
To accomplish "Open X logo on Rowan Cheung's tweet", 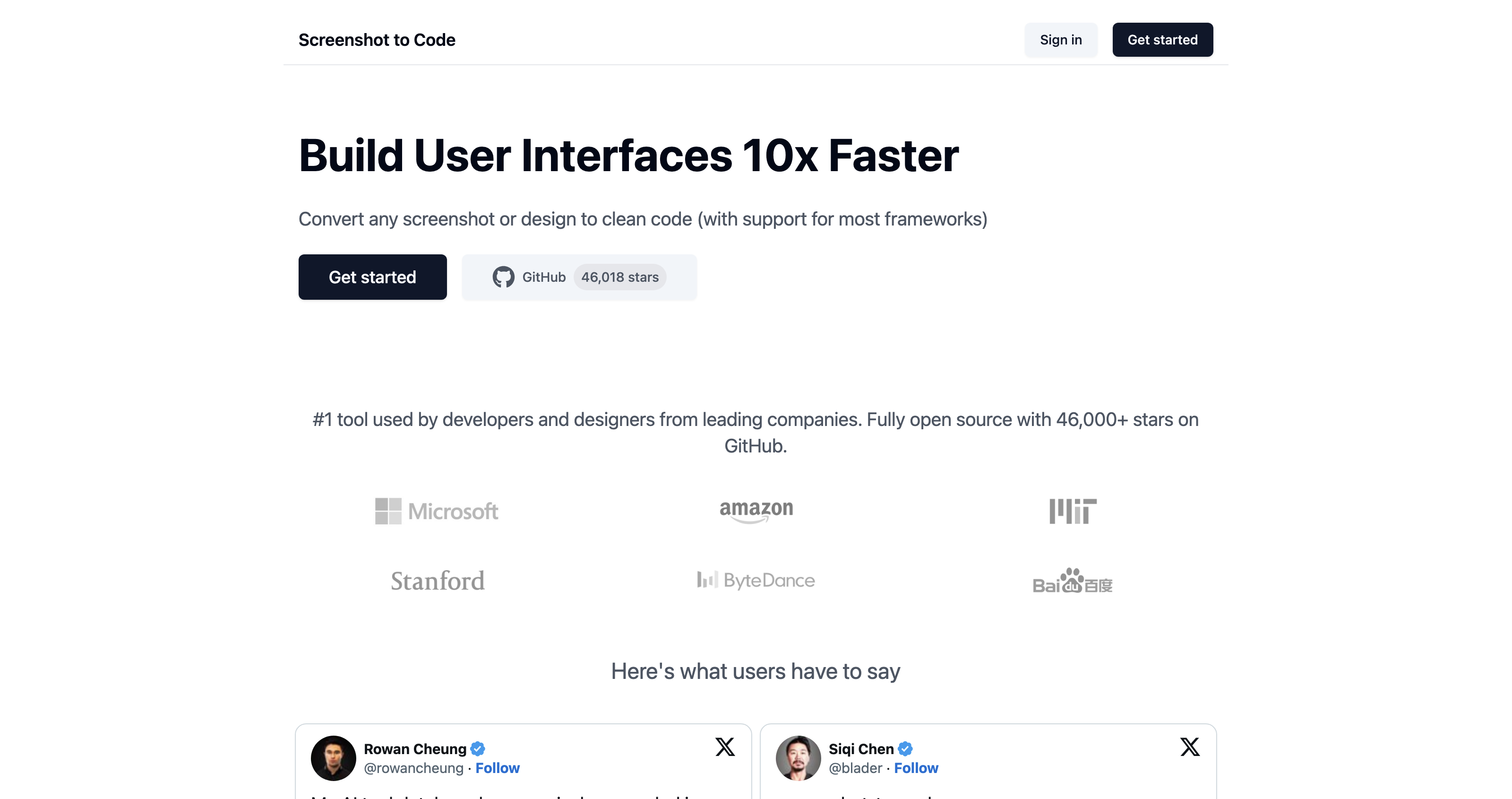I will (725, 747).
